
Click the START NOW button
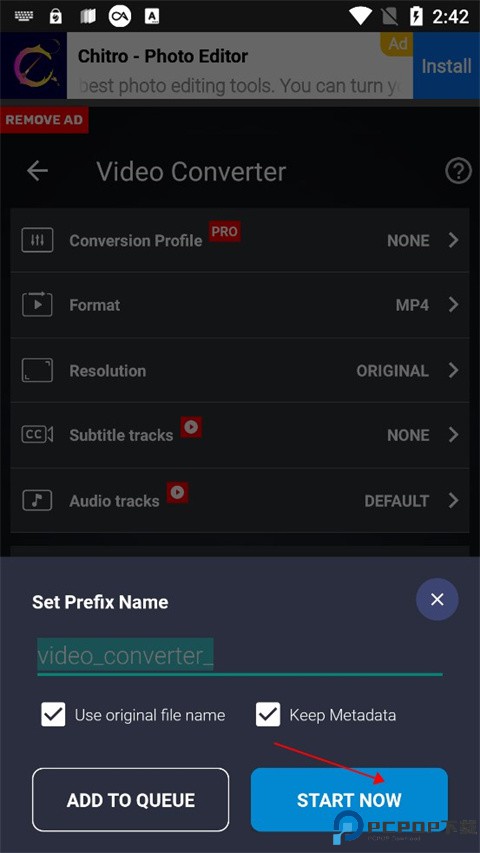[x=349, y=799]
